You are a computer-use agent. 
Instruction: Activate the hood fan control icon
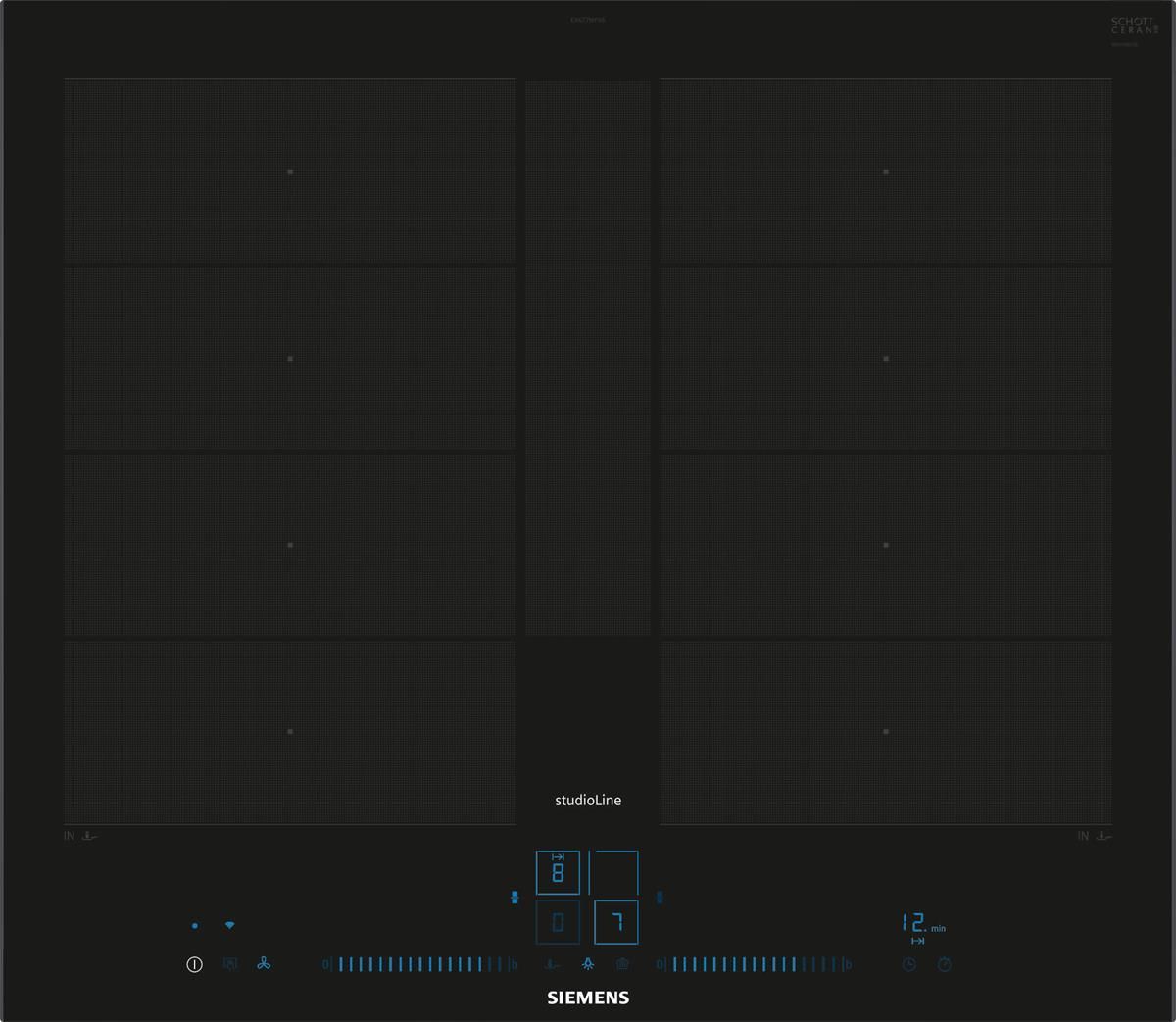264,964
